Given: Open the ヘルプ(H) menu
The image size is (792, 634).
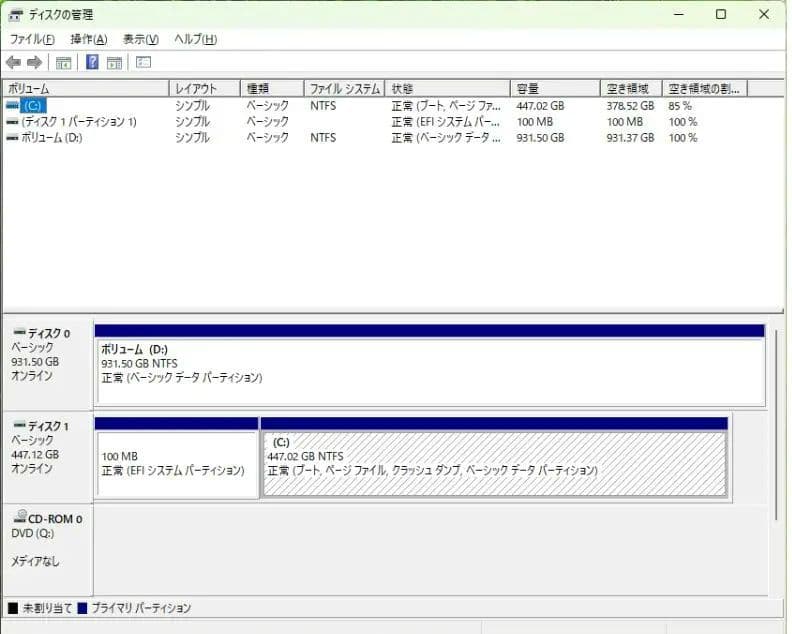Looking at the screenshot, I should [195, 39].
